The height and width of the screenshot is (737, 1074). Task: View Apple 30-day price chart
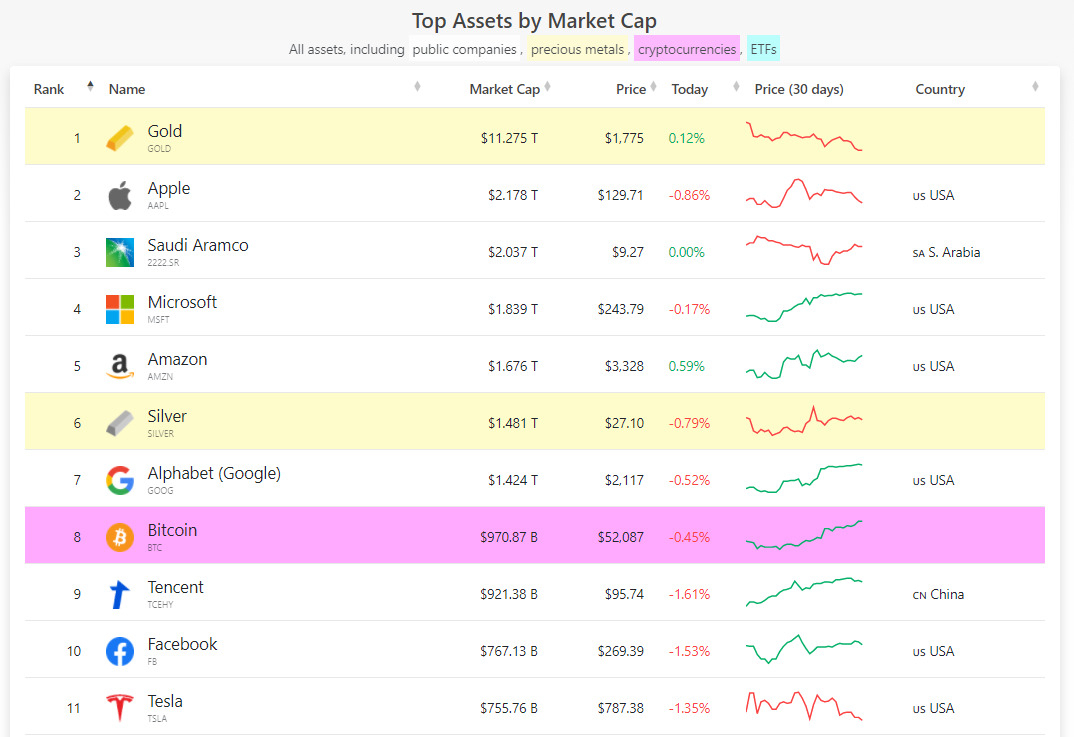(804, 193)
